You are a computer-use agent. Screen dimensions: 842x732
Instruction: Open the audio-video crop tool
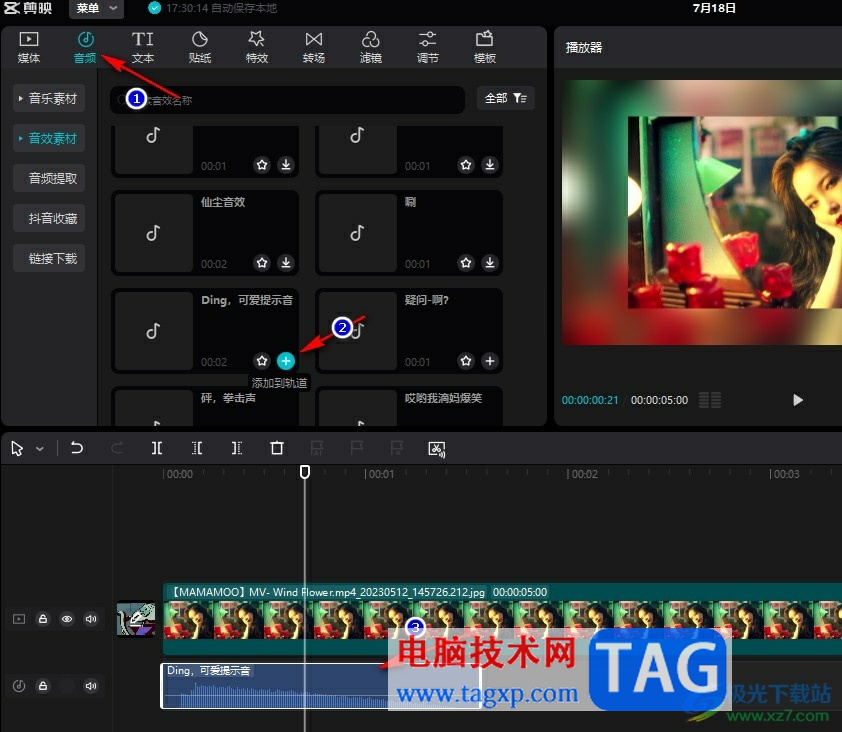(437, 449)
